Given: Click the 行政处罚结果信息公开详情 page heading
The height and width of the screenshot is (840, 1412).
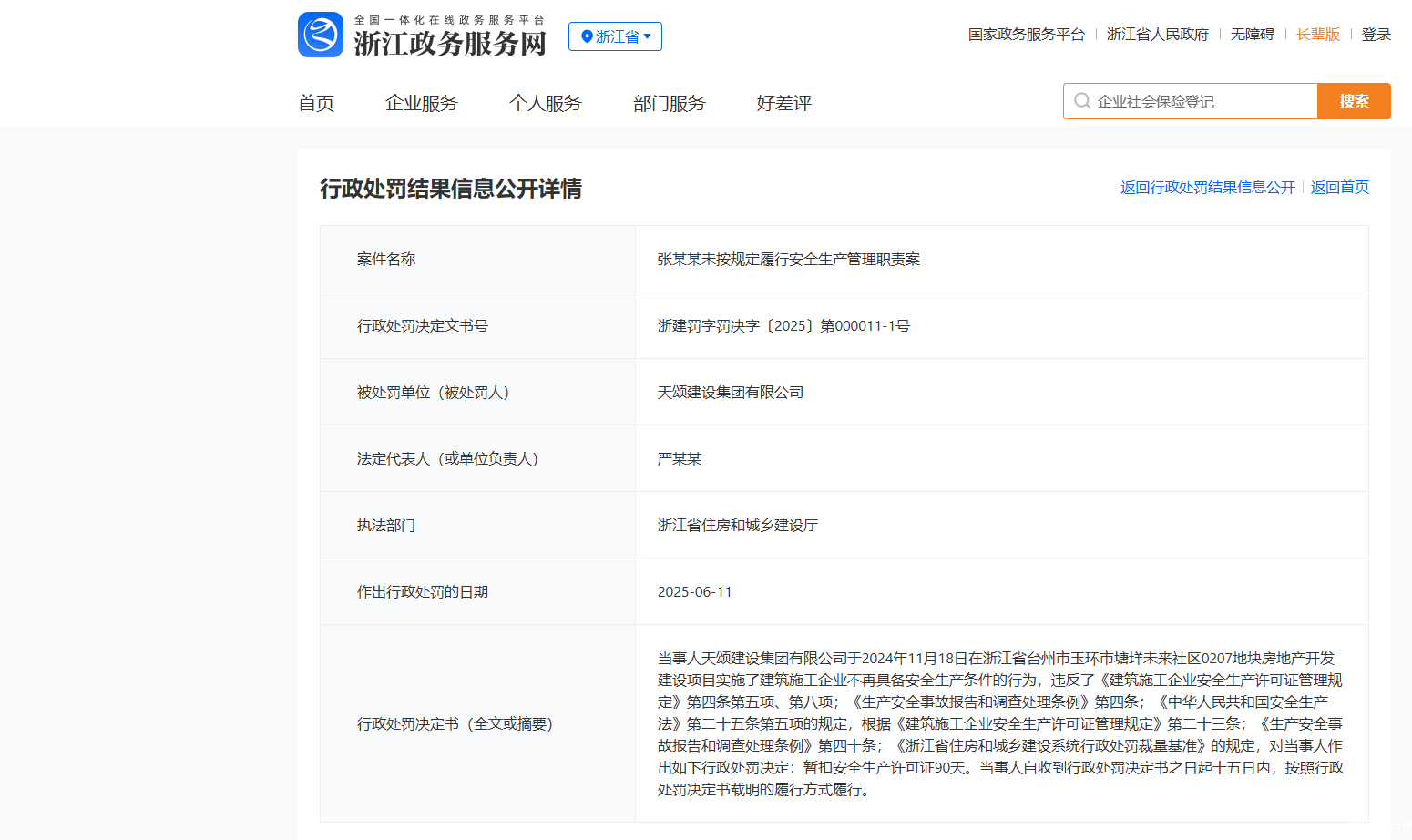Looking at the screenshot, I should pyautogui.click(x=450, y=189).
